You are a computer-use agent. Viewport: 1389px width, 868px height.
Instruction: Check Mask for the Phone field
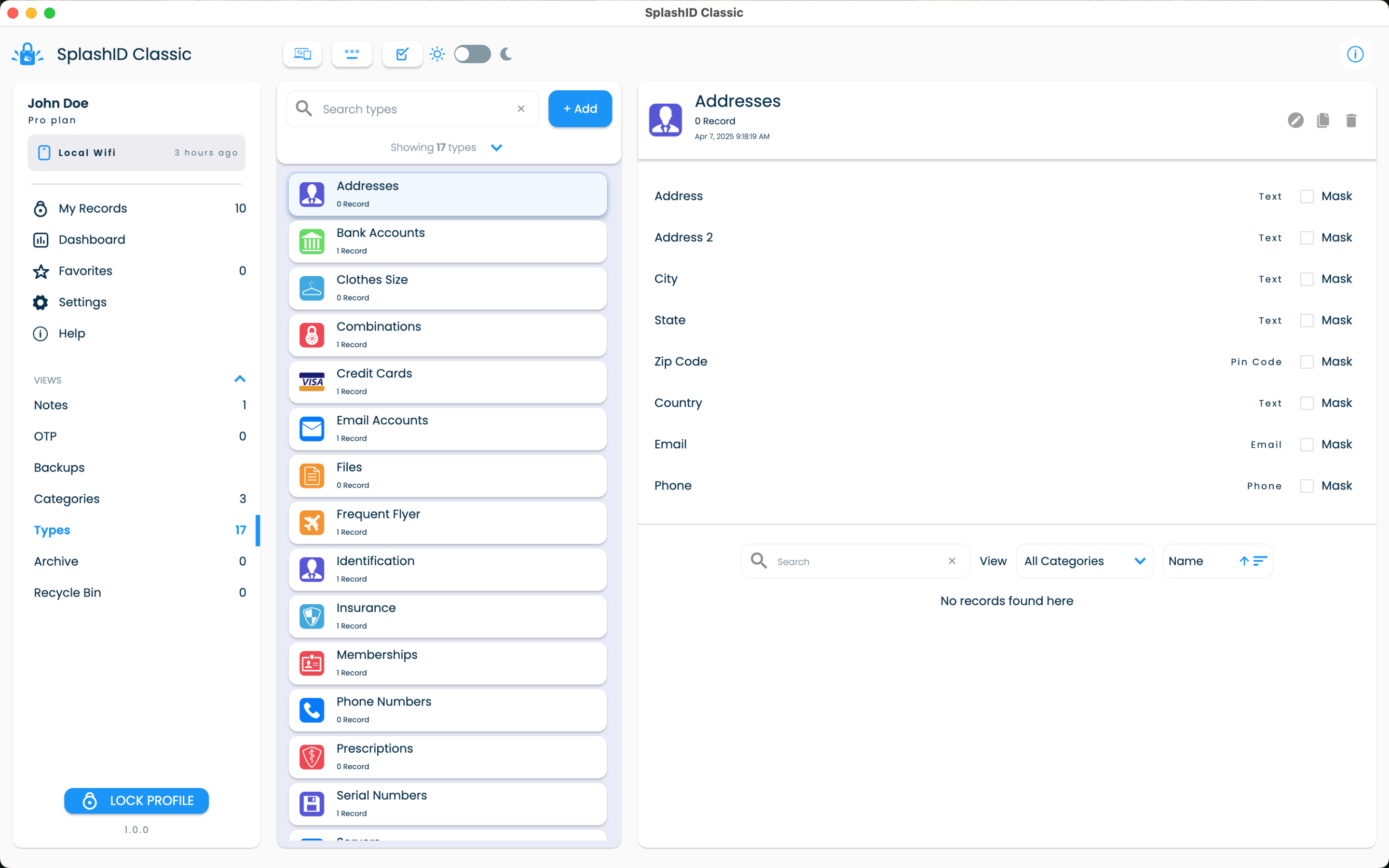click(1307, 486)
